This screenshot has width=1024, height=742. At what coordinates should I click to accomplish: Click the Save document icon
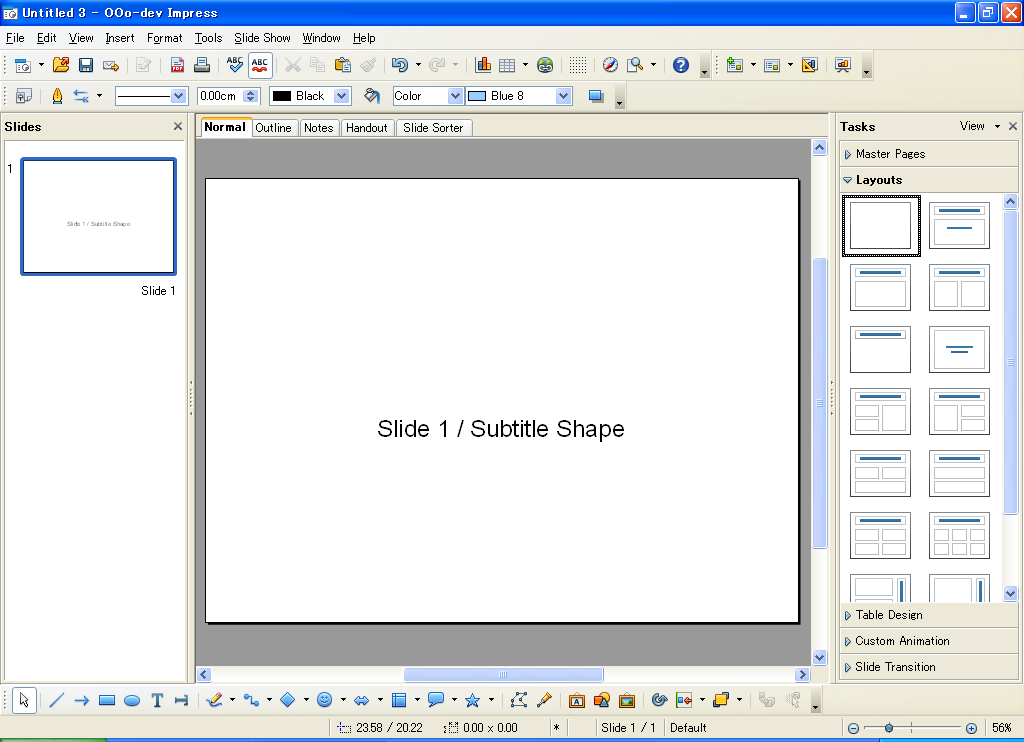click(x=86, y=65)
